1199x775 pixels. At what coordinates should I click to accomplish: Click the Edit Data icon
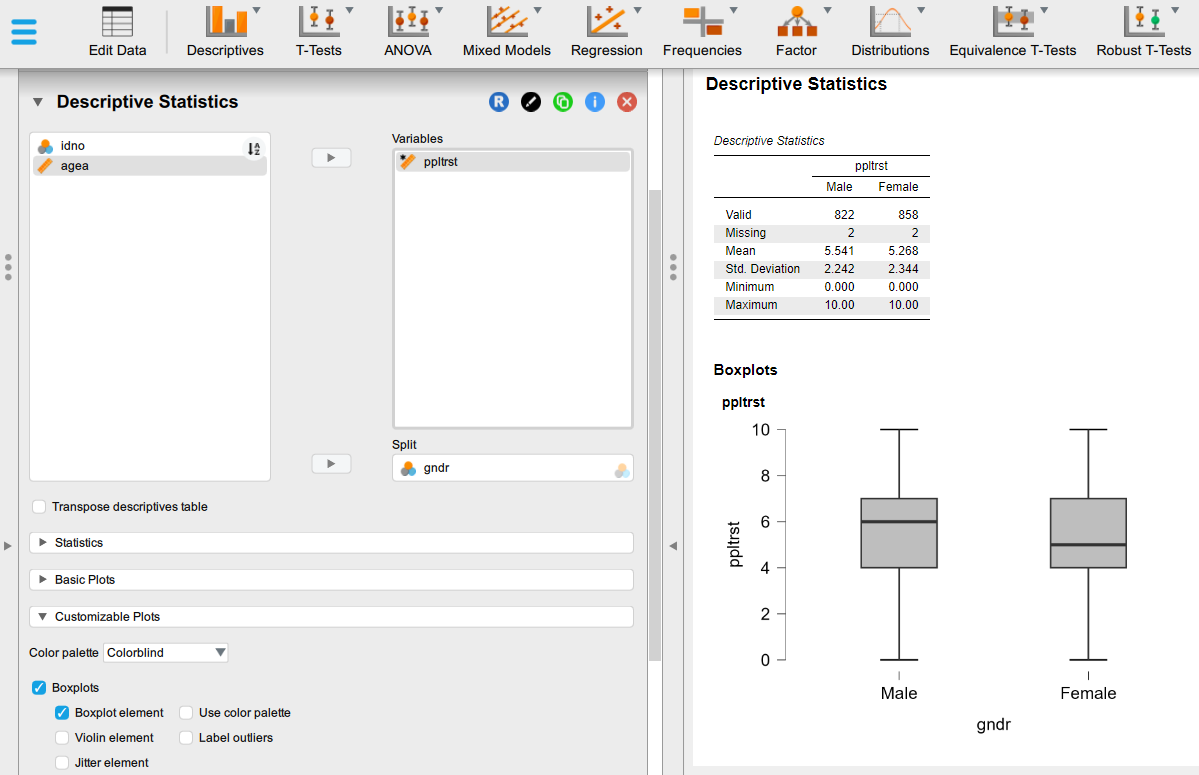pyautogui.click(x=117, y=31)
